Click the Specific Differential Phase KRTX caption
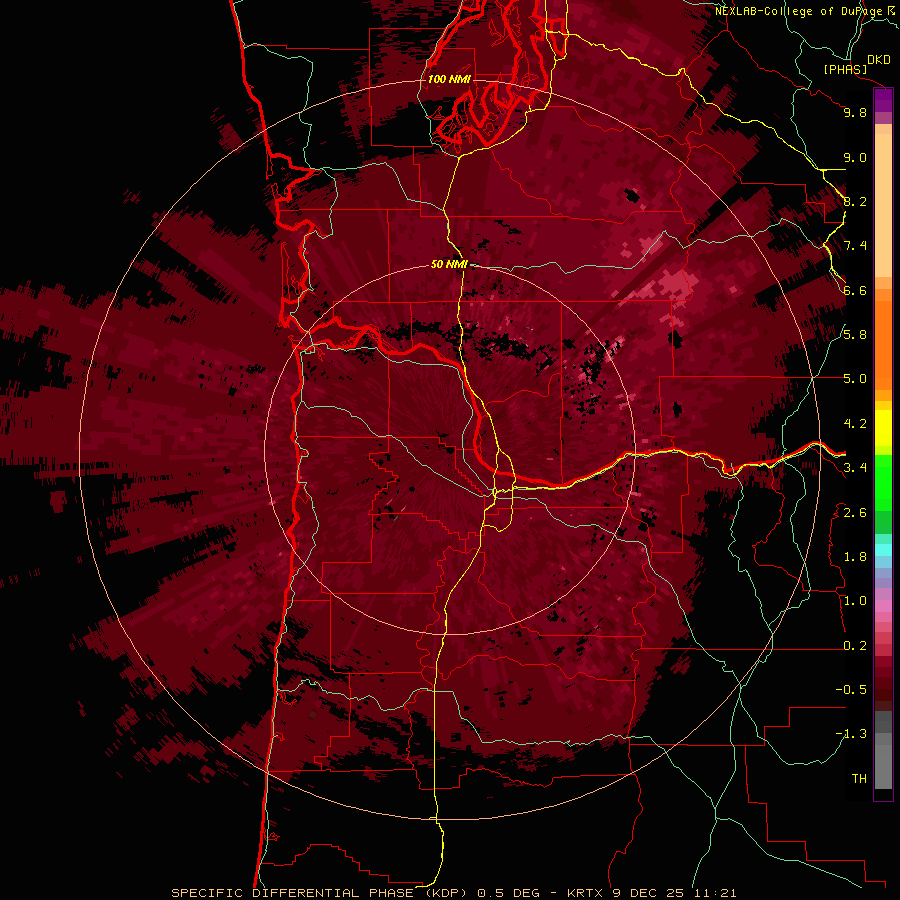This screenshot has height=900, width=900. pos(453,893)
